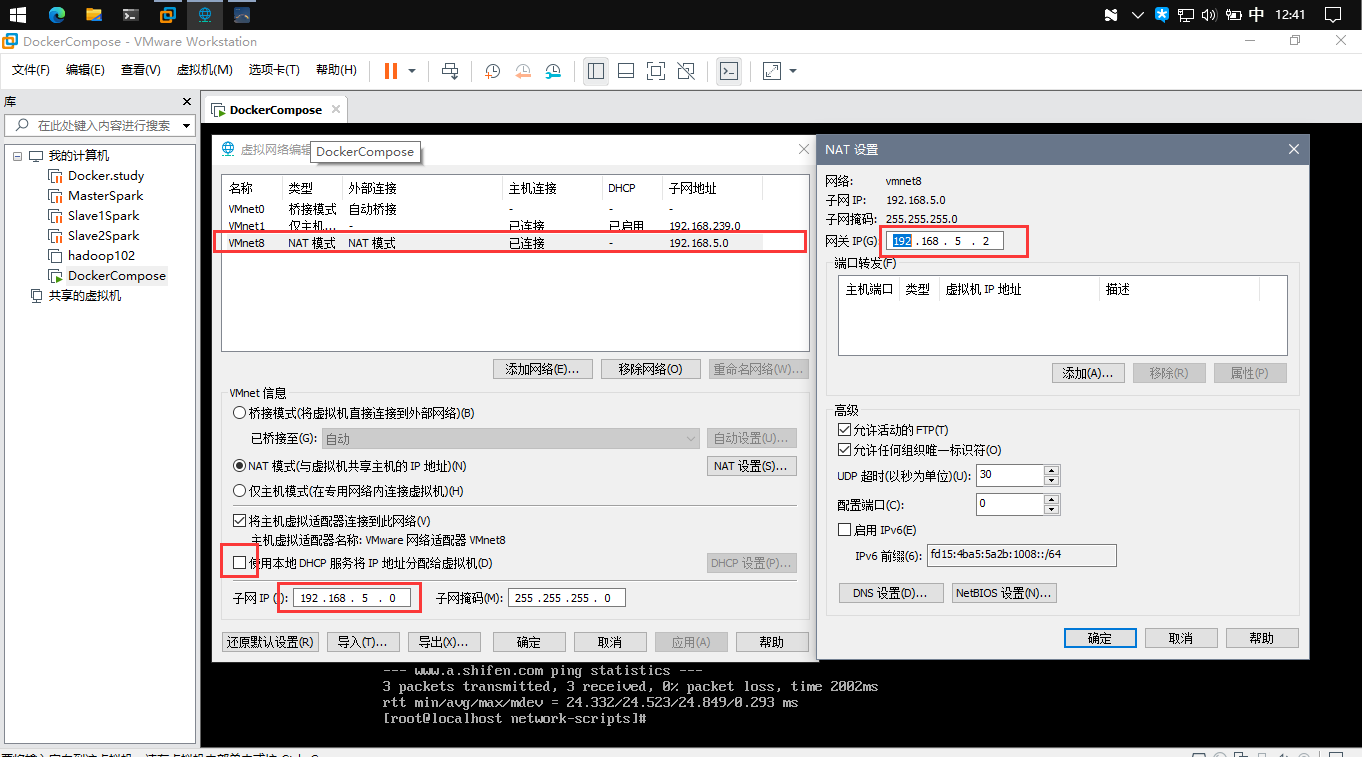This screenshot has width=1362, height=757.
Task: Open the power options dropdown beside pause
Action: click(x=413, y=71)
